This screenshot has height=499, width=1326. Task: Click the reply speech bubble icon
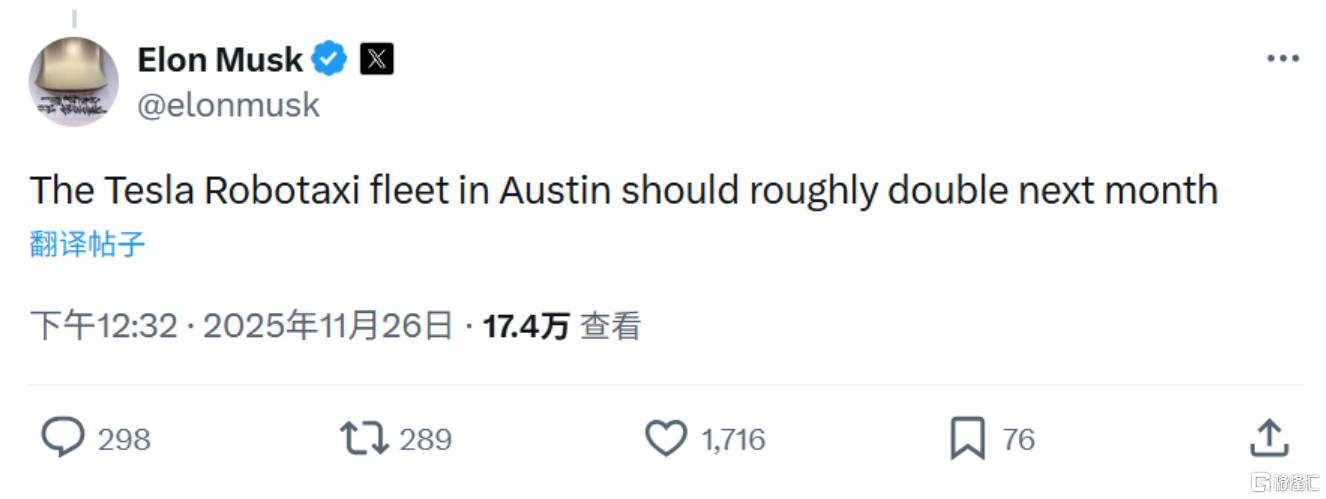(63, 438)
